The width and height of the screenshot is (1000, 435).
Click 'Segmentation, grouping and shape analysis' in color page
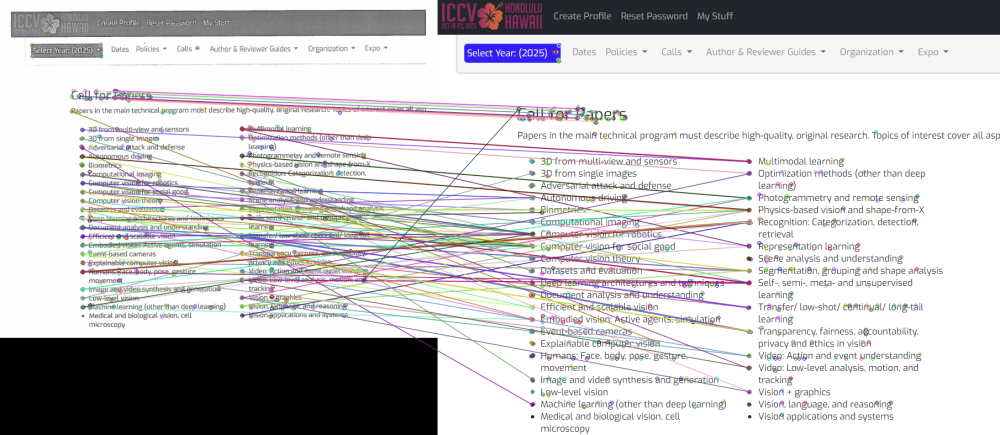pos(850,270)
